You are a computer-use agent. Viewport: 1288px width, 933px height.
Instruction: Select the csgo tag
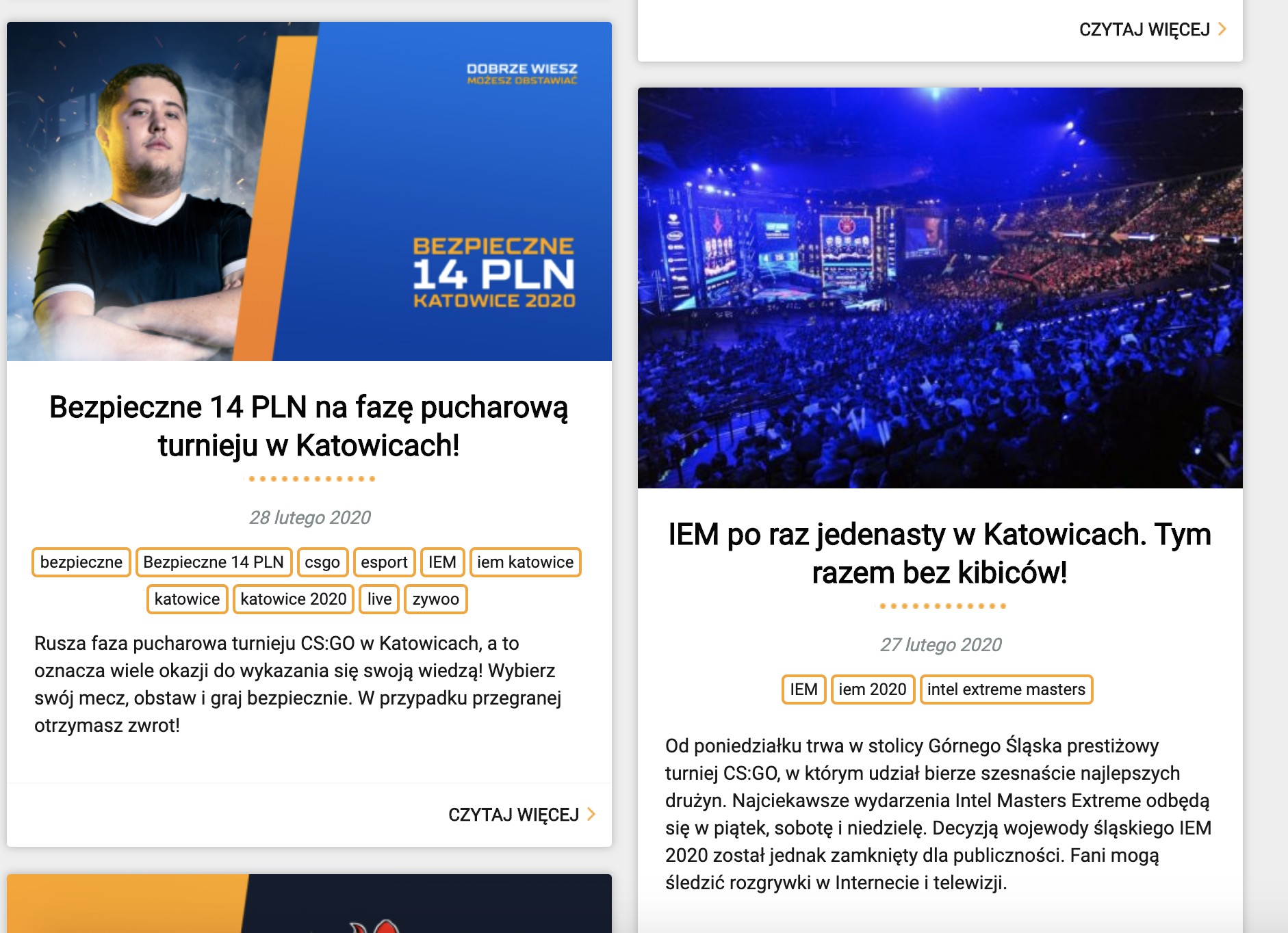[x=322, y=562]
